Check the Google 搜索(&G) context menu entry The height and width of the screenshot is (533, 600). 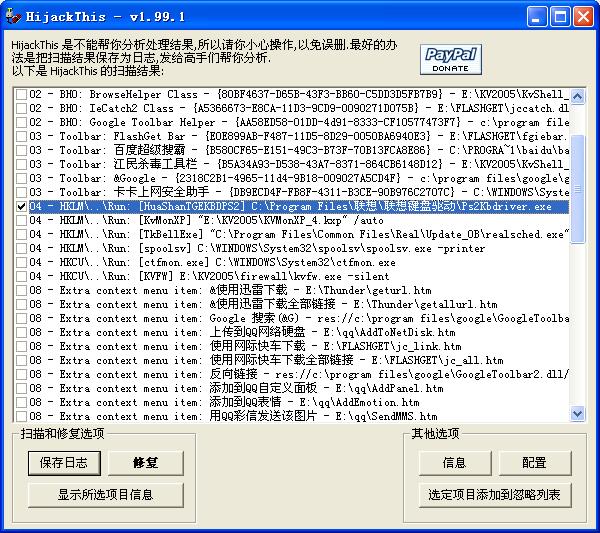click(x=21, y=318)
